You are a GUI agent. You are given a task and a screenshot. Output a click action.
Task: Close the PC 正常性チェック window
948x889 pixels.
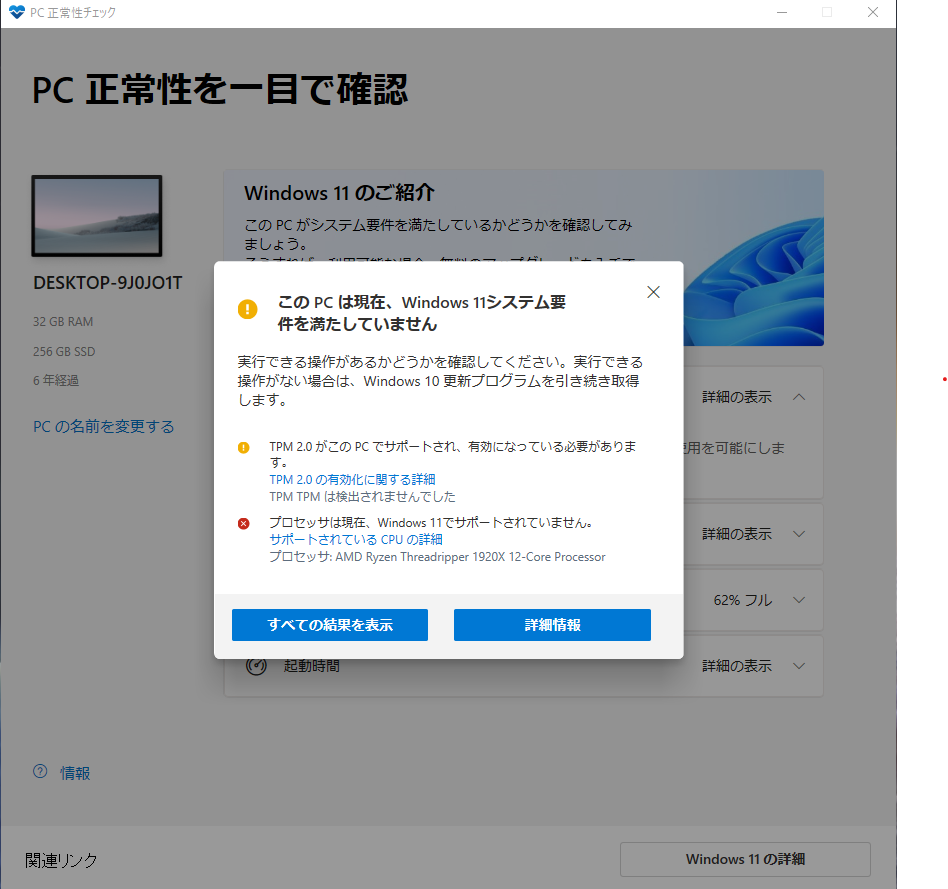872,12
